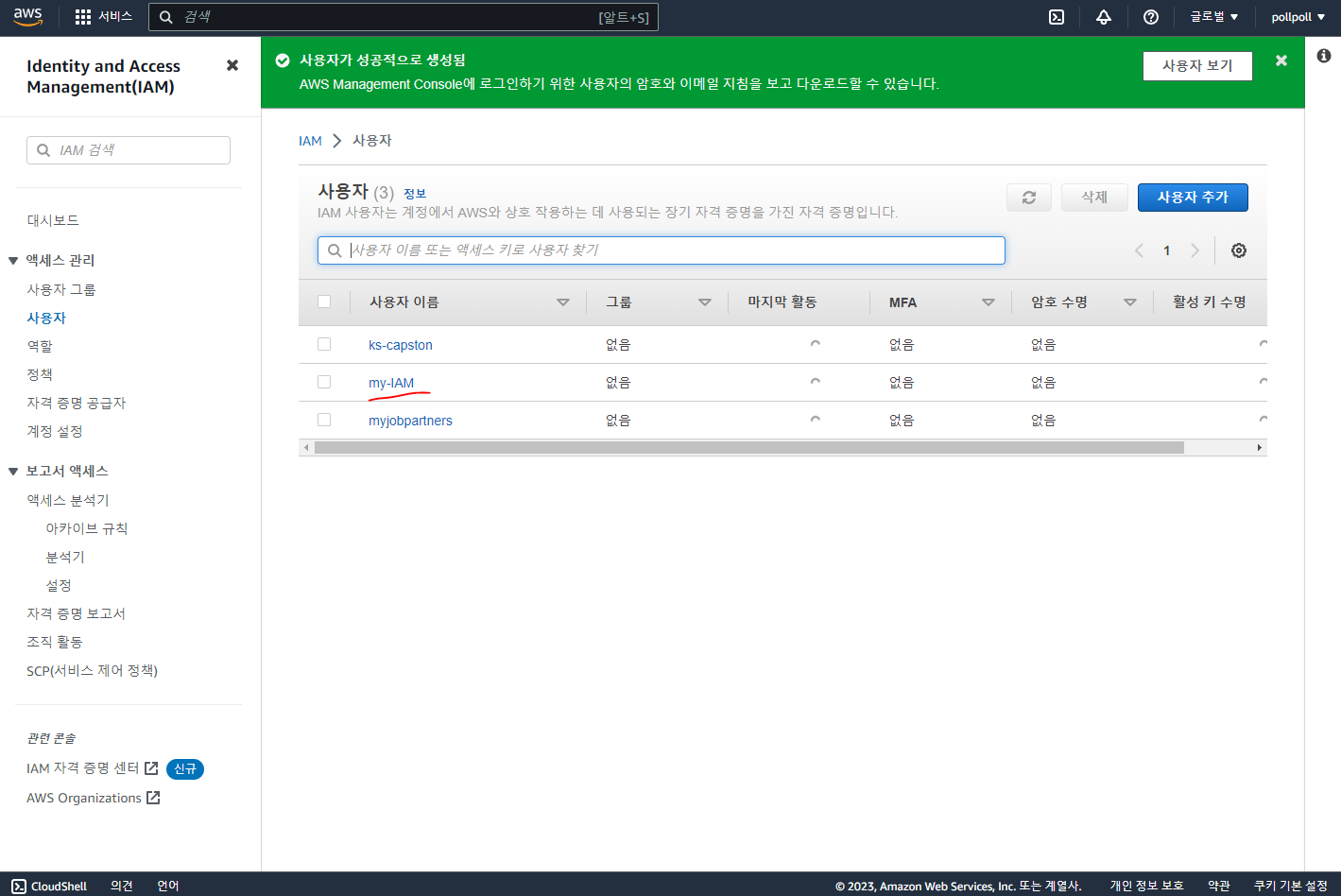Sort by 암호 수명 column arrow

tap(1130, 302)
